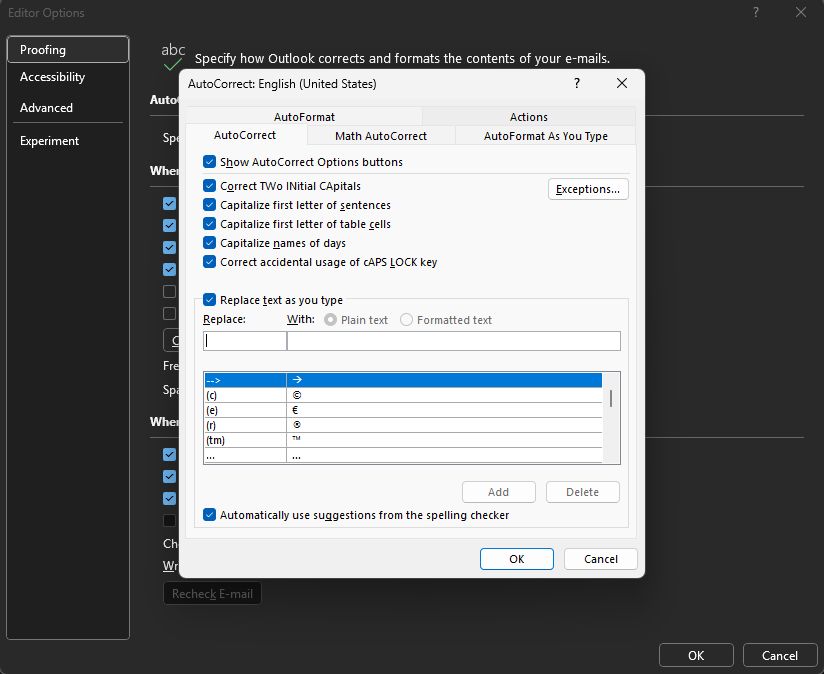824x674 pixels.
Task: Close the AutoCorrect dialog with X
Action: tap(622, 84)
